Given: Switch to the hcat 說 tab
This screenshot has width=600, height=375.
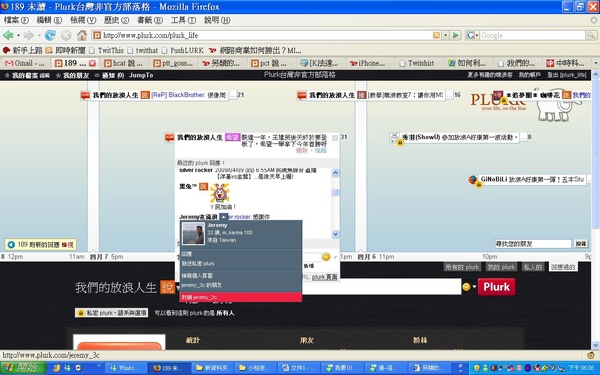Looking at the screenshot, I should point(124,63).
